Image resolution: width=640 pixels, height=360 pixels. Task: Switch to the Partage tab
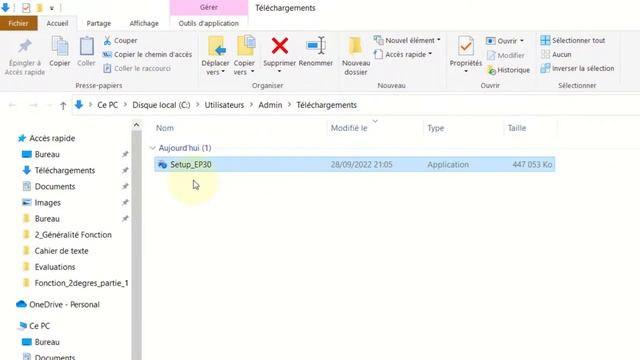click(99, 23)
